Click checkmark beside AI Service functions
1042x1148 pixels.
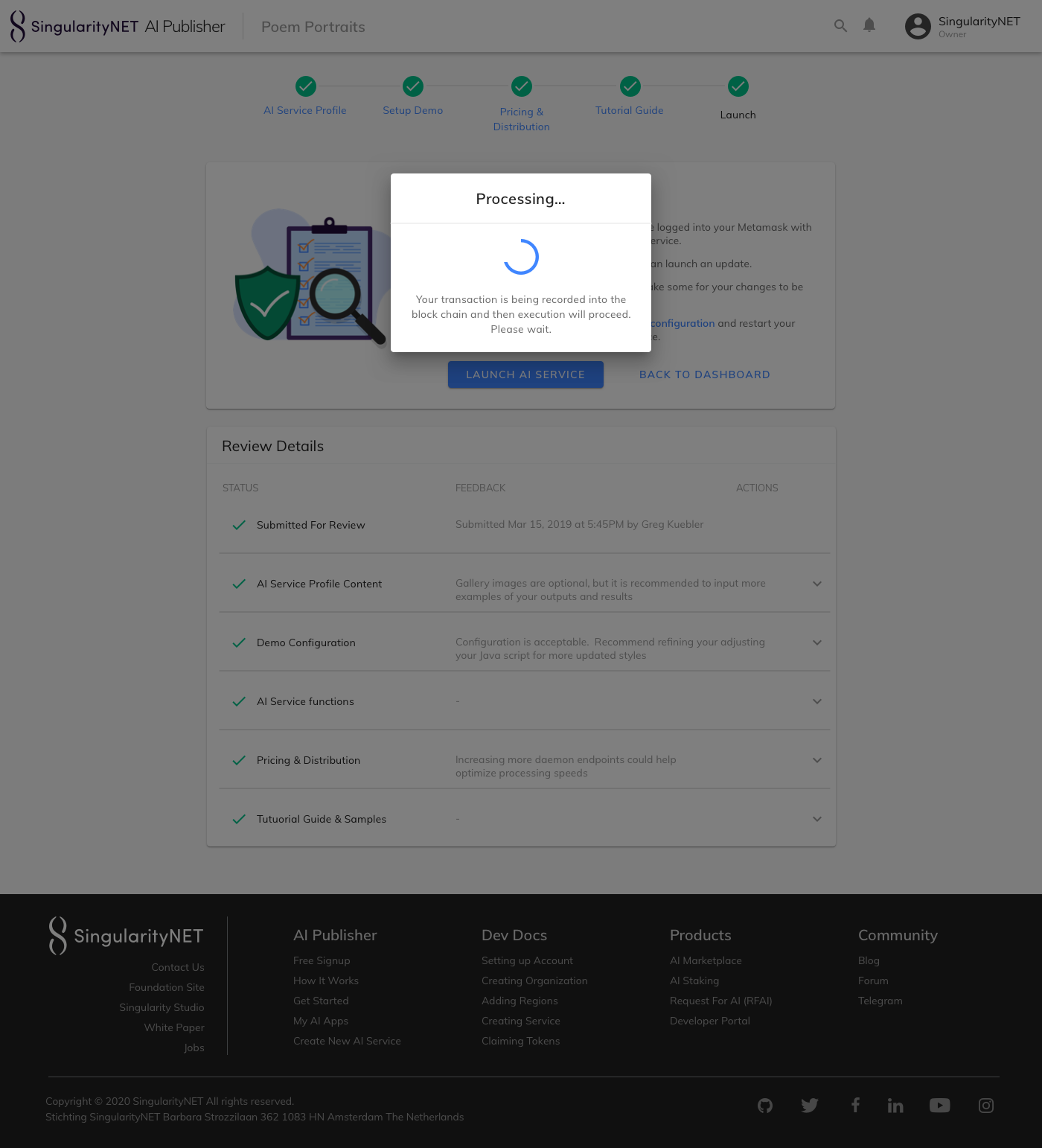click(x=239, y=701)
